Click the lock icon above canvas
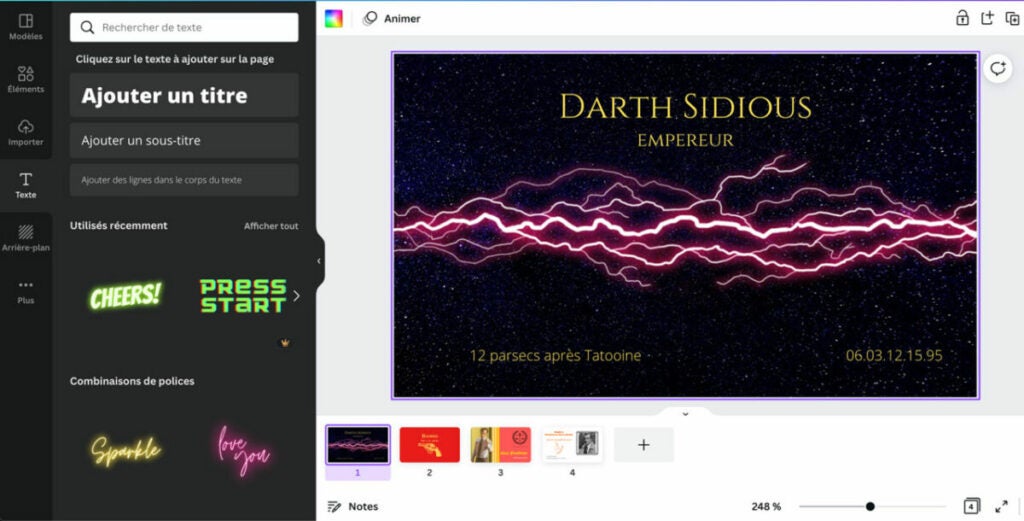The width and height of the screenshot is (1024, 521). pyautogui.click(x=962, y=18)
